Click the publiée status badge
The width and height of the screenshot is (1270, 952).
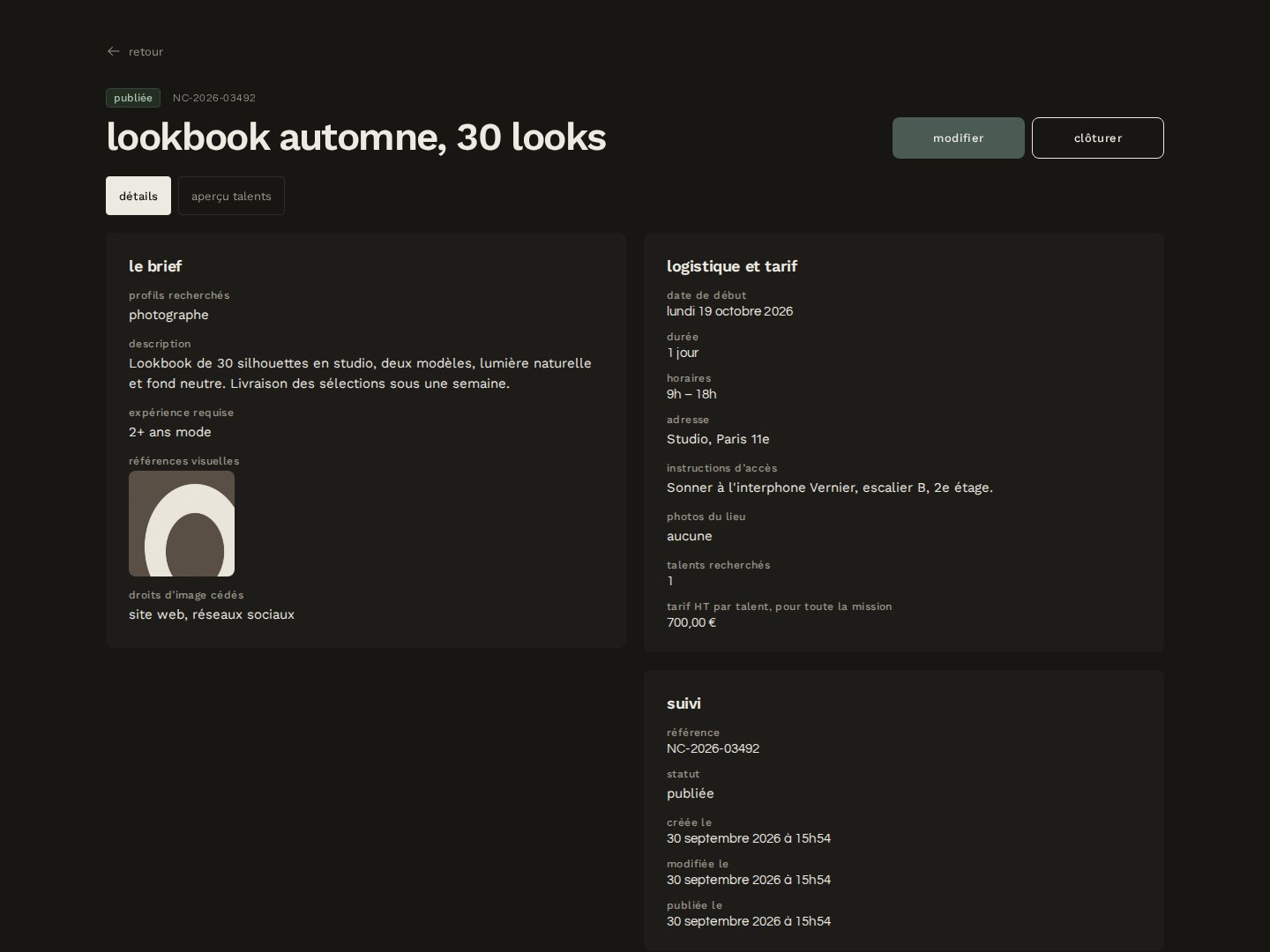click(133, 98)
